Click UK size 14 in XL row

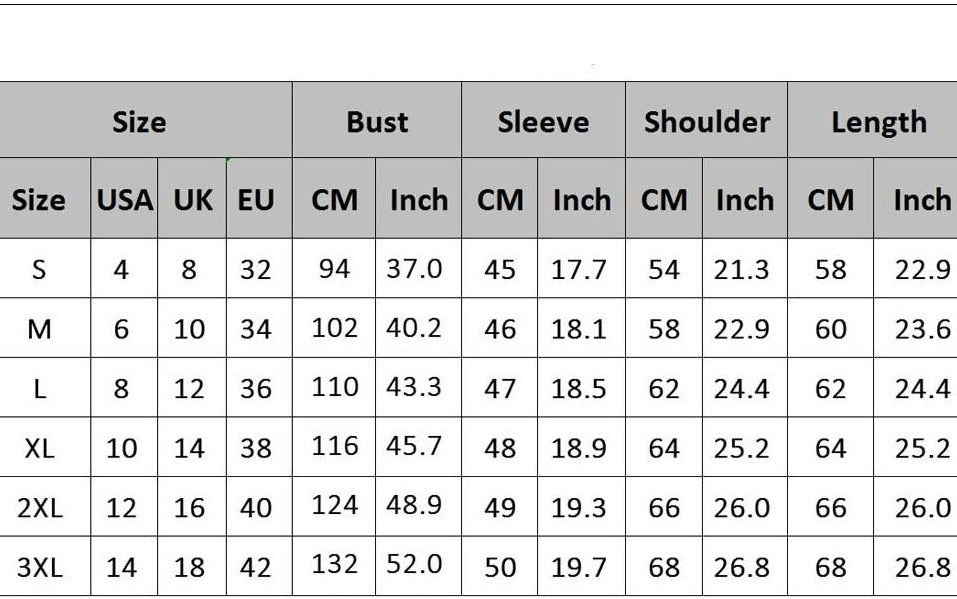point(189,447)
